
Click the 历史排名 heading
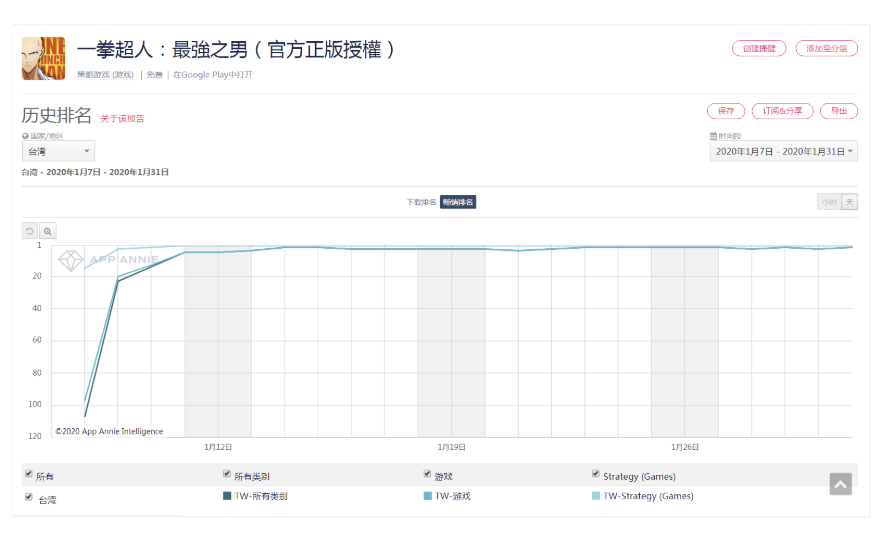56,115
